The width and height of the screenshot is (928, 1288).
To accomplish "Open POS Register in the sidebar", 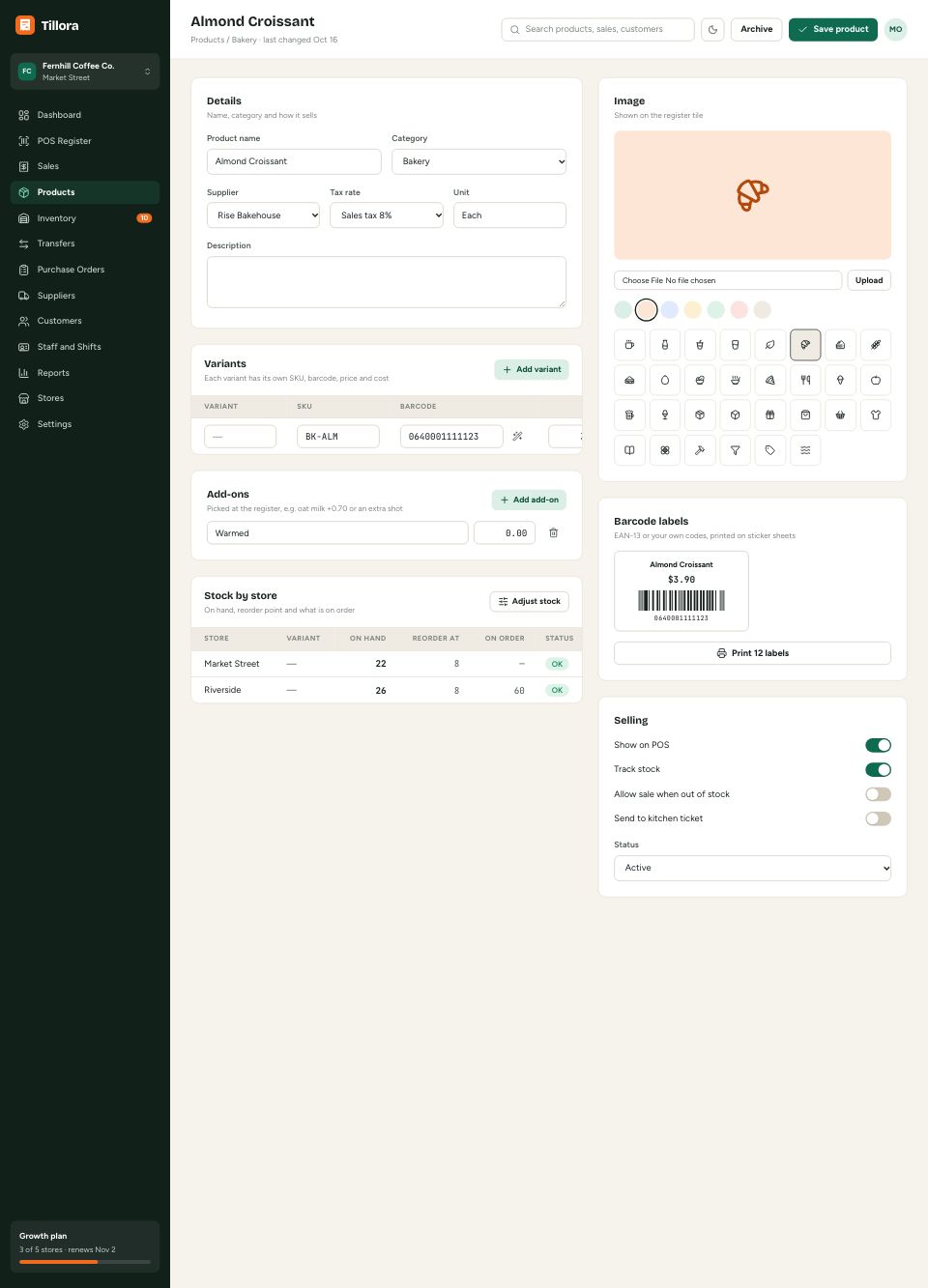I will tap(85, 141).
